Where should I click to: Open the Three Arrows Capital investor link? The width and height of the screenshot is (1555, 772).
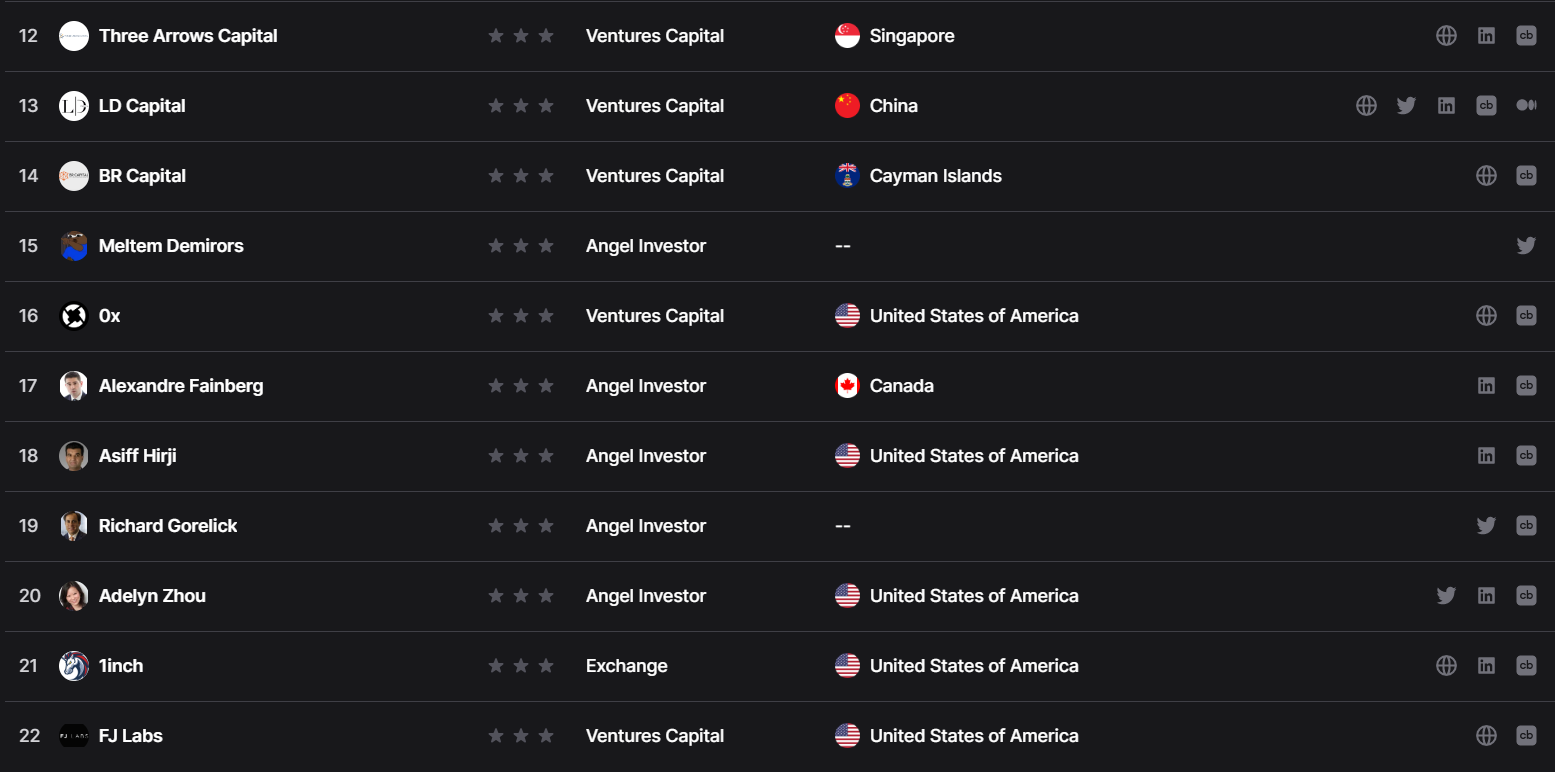tap(188, 36)
